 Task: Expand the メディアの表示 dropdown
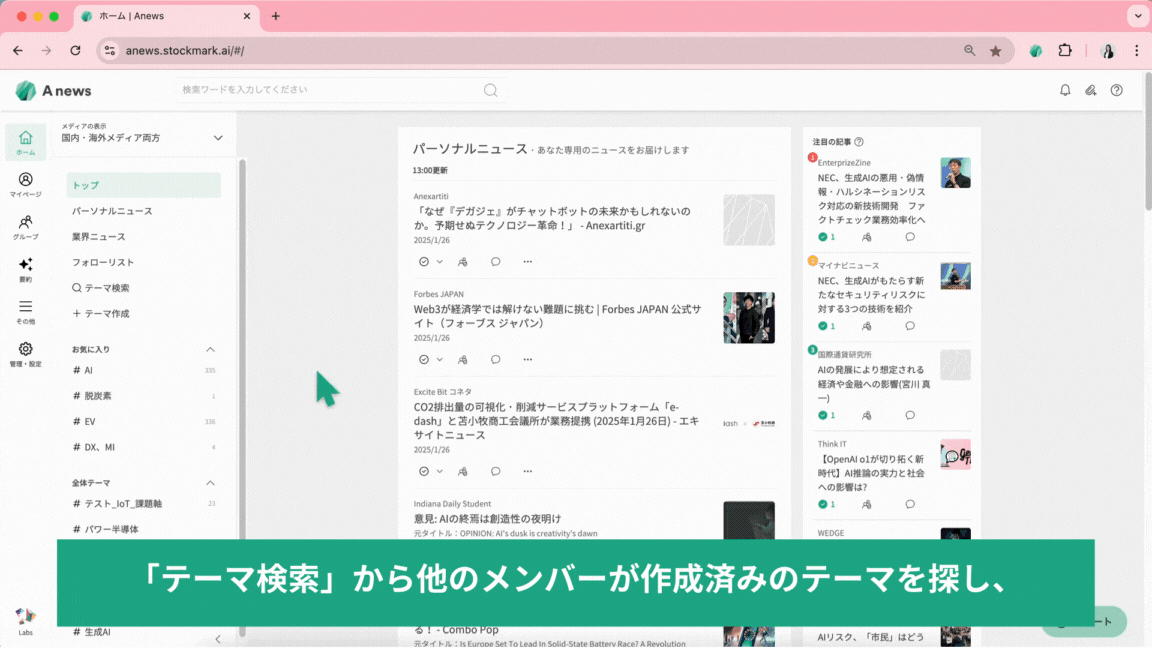coord(218,138)
